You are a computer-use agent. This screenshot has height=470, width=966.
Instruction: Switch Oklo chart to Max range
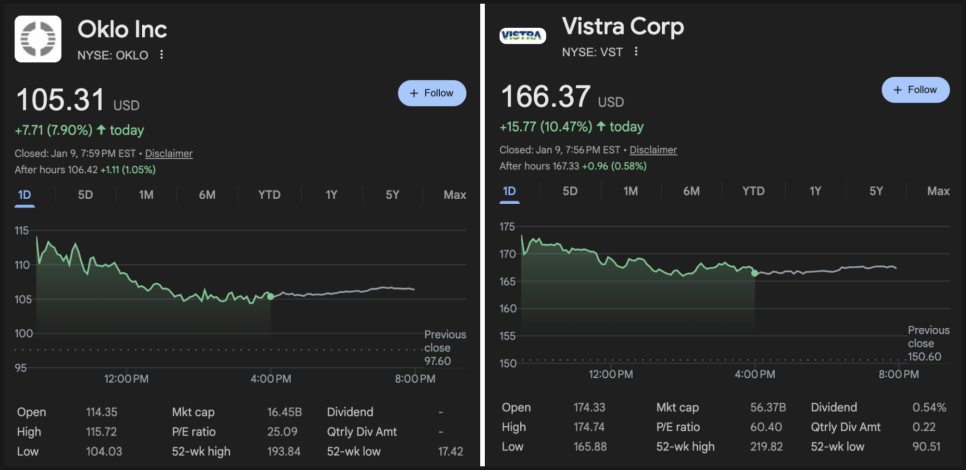[x=455, y=195]
